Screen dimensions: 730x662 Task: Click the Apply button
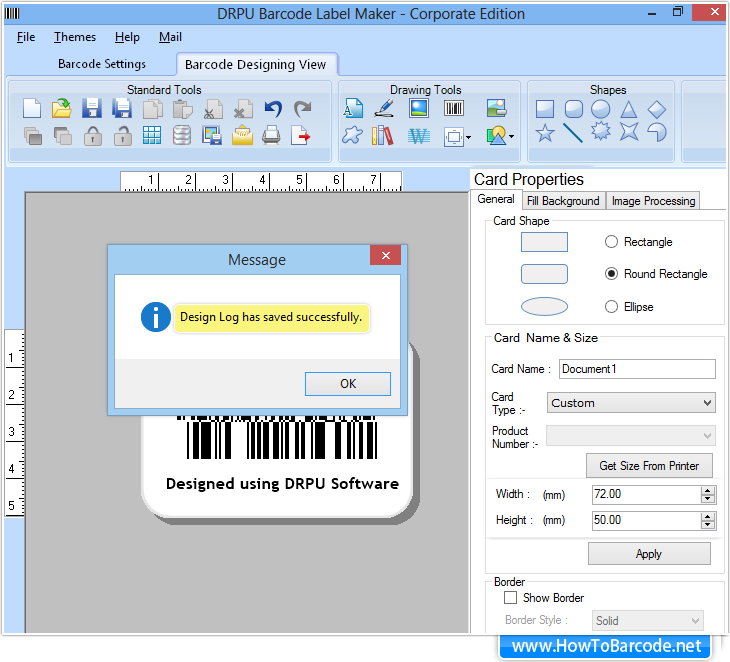point(649,554)
